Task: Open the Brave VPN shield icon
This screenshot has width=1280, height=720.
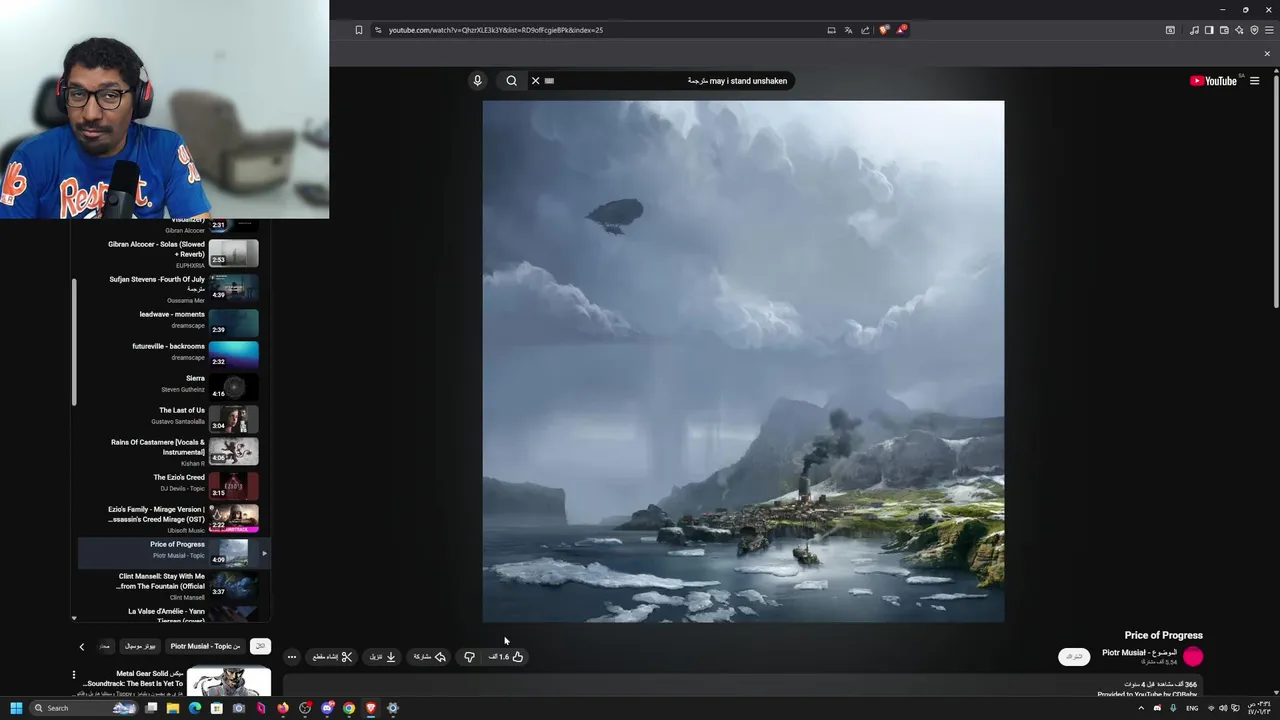Action: point(1254,30)
